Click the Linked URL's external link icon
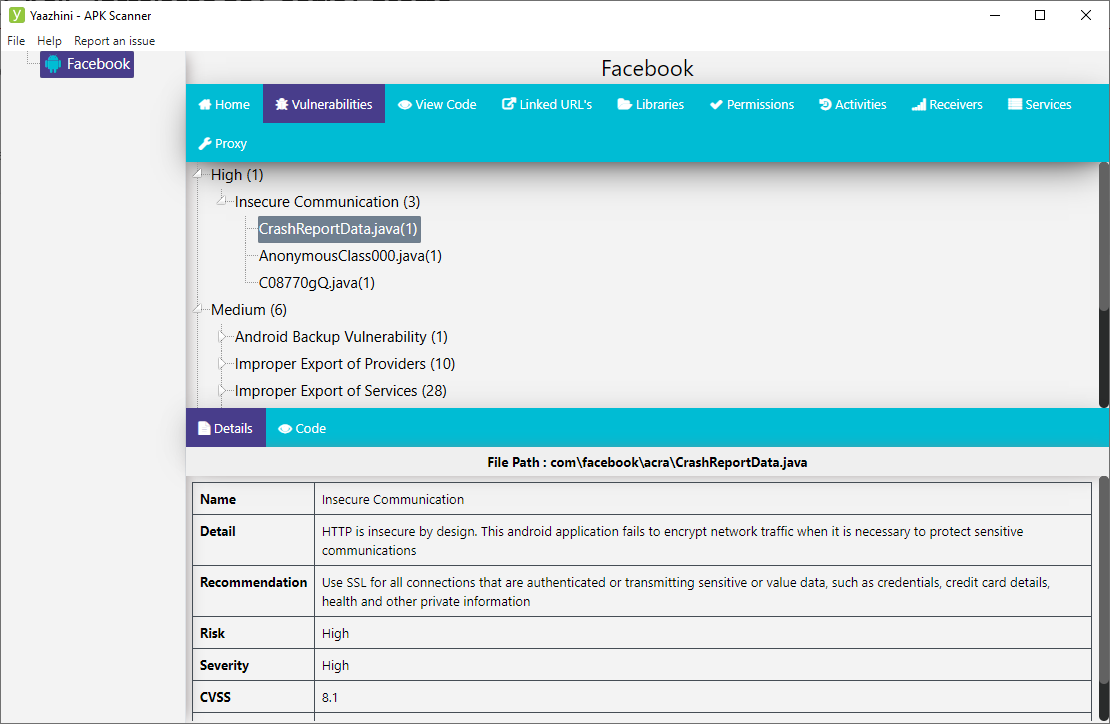 (509, 104)
